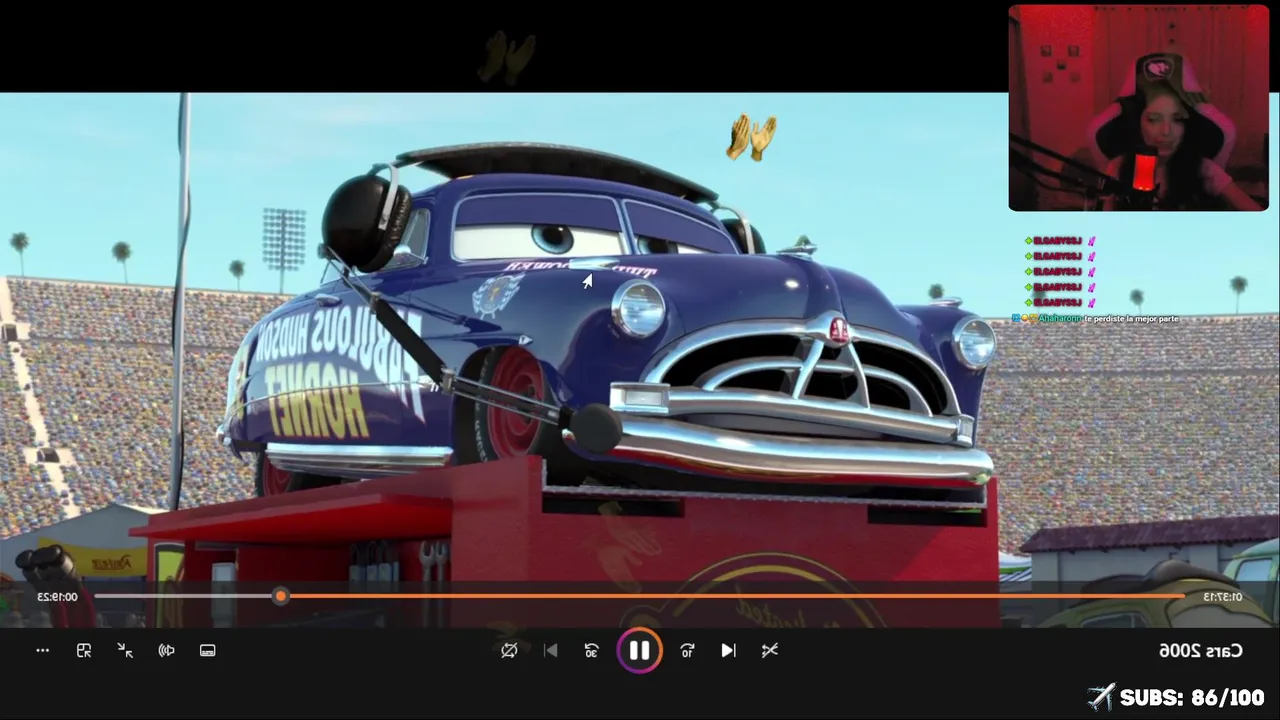Exit full screen with the inward arrows icon
Image resolution: width=1280 pixels, height=720 pixels.
click(125, 650)
